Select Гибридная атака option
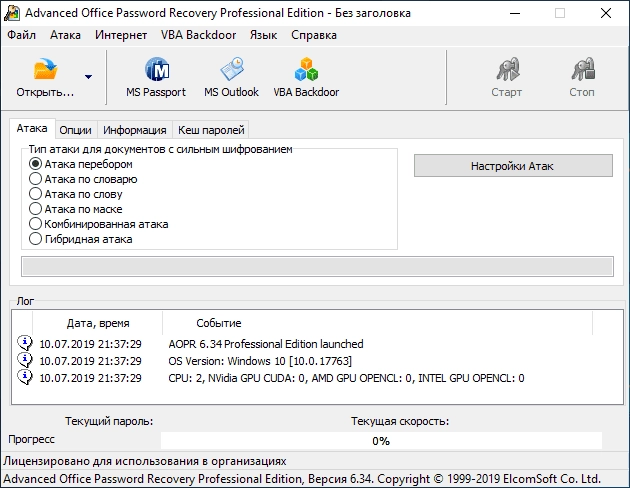This screenshot has width=630, height=488. click(81, 239)
